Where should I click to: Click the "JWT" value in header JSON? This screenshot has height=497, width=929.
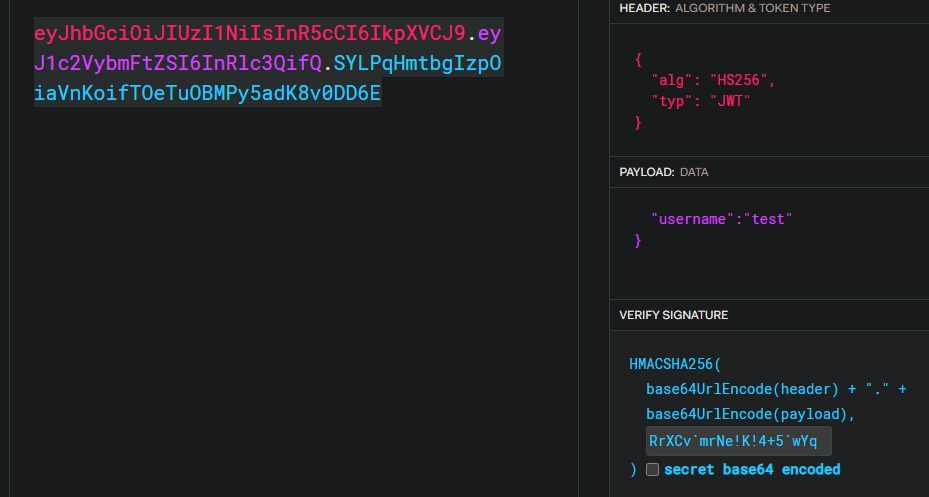730,101
